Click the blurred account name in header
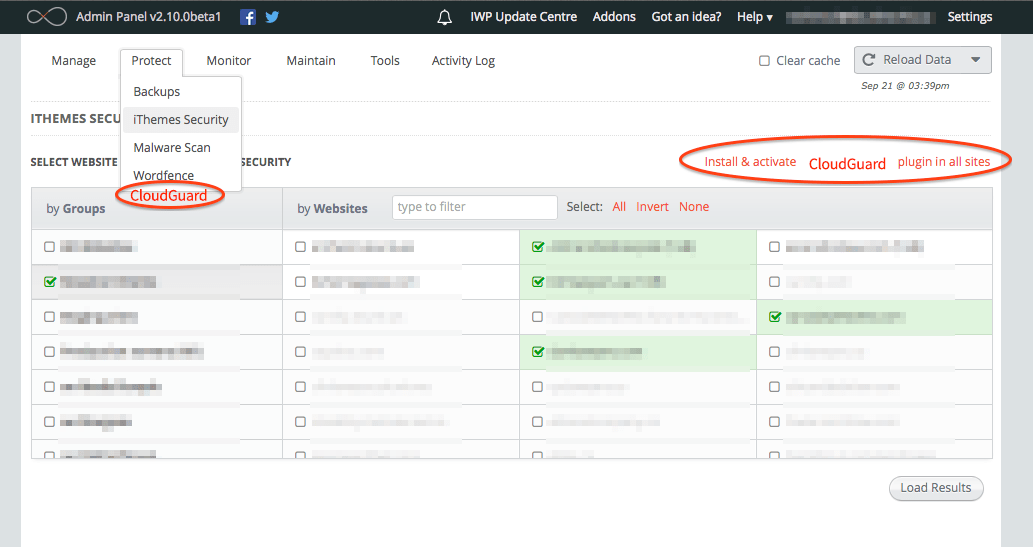This screenshot has width=1033, height=547. (x=860, y=17)
